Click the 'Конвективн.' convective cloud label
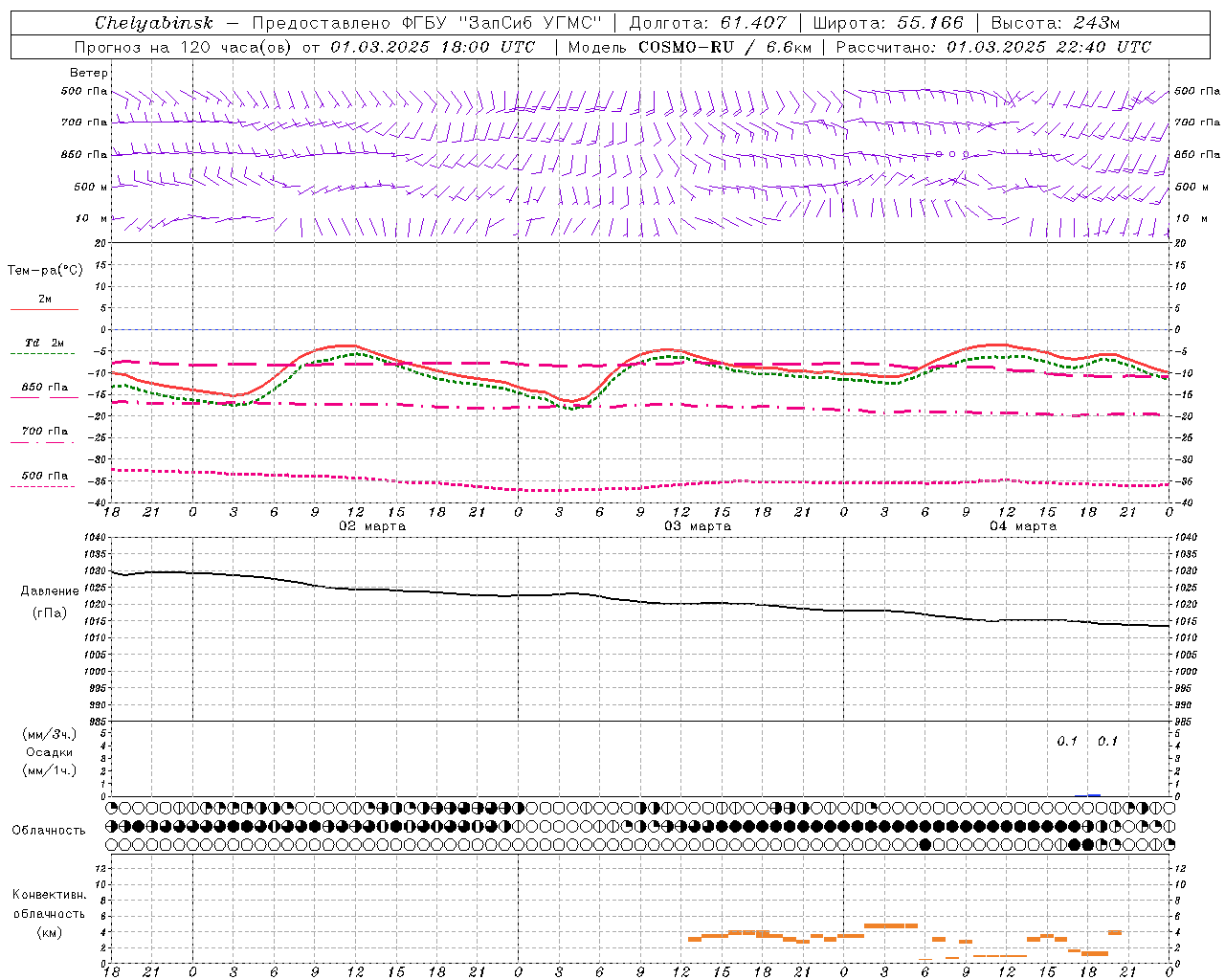Image resolution: width=1225 pixels, height=980 pixels. [x=50, y=895]
